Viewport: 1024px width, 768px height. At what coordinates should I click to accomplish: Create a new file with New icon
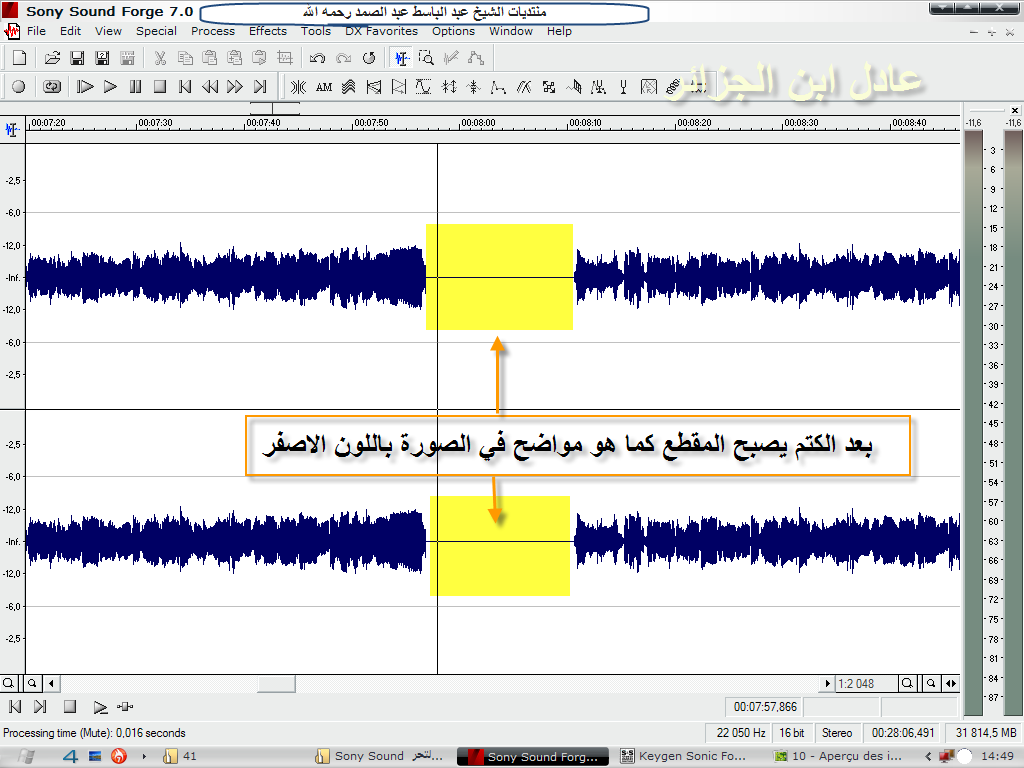(20, 58)
